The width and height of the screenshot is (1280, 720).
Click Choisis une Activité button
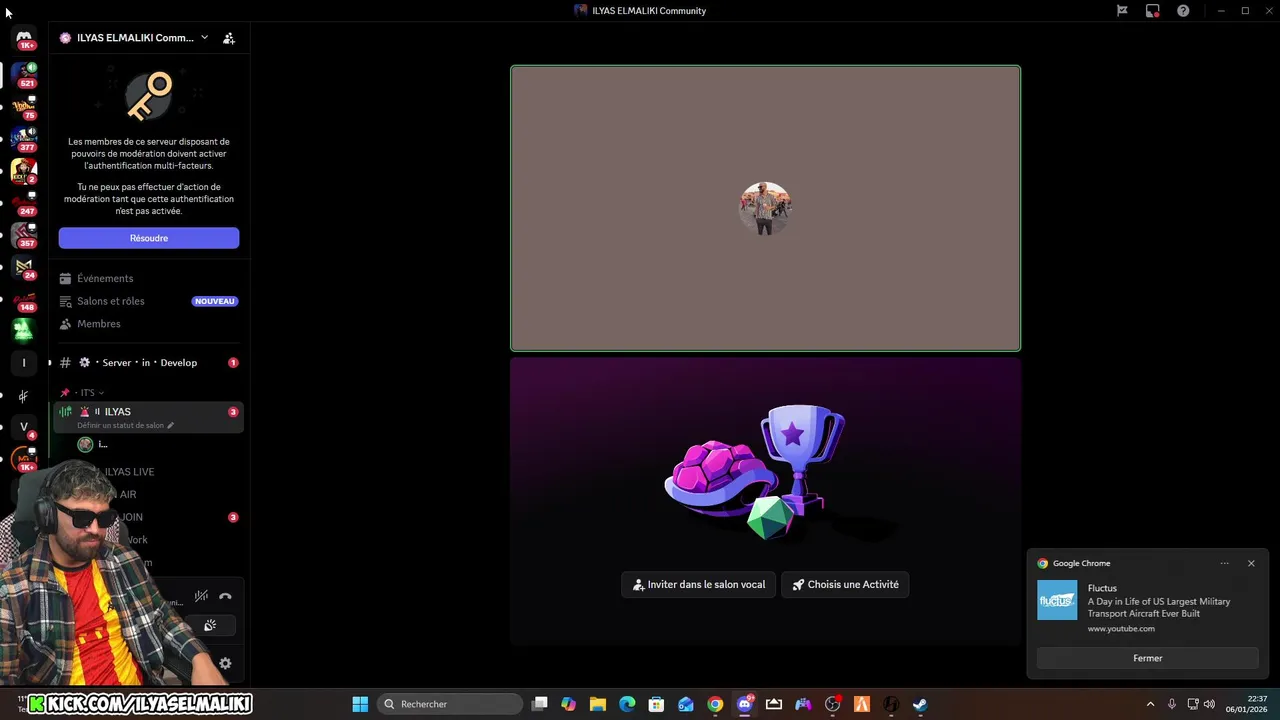pos(845,584)
